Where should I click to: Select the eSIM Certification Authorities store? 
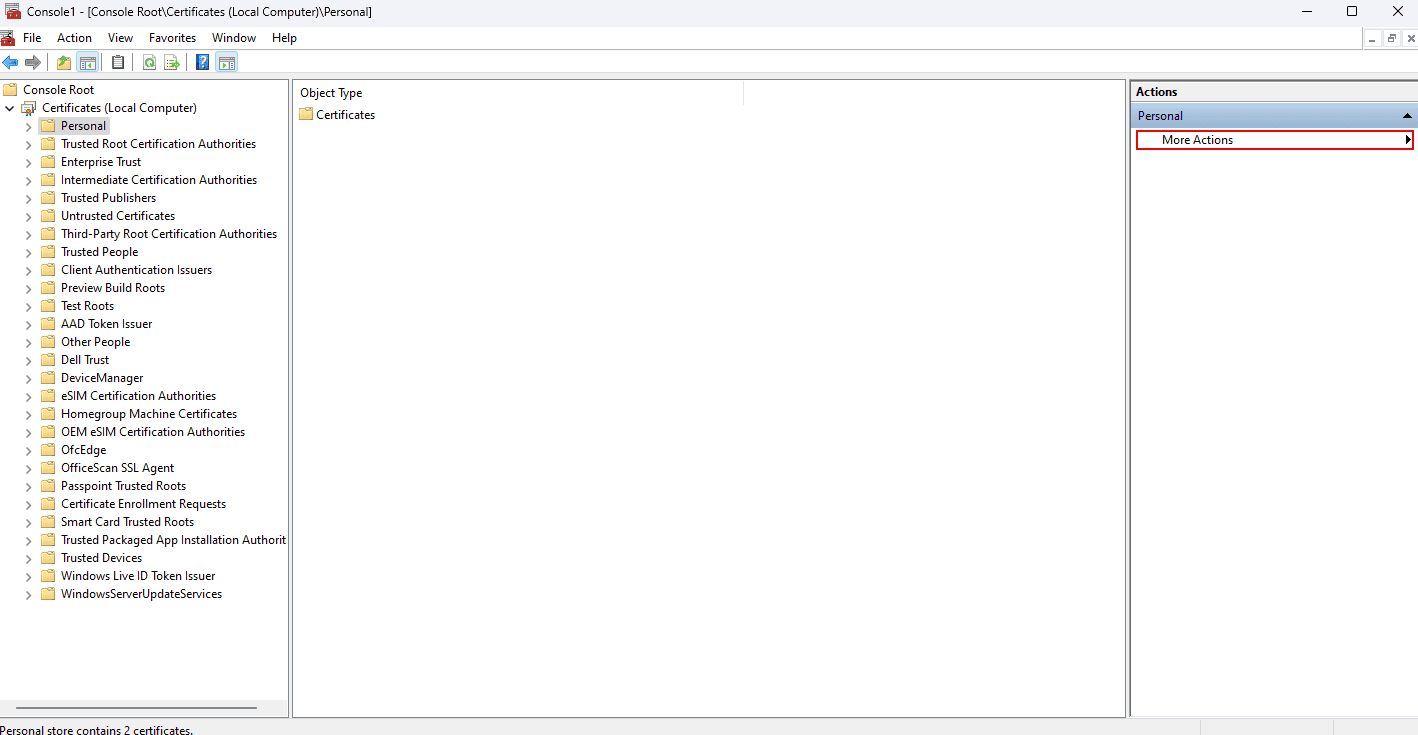click(138, 396)
